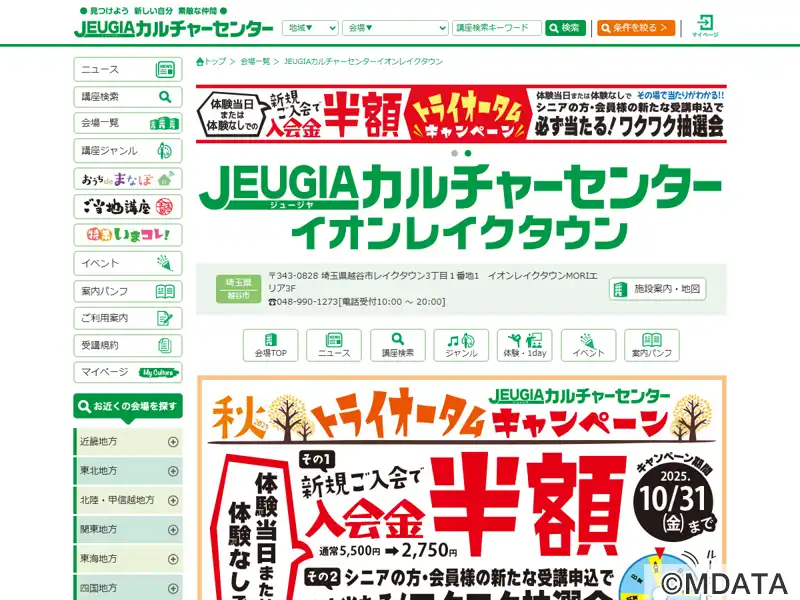The image size is (800, 600).
Task: Open 講座検索 in the left sidebar
Action: (x=128, y=97)
